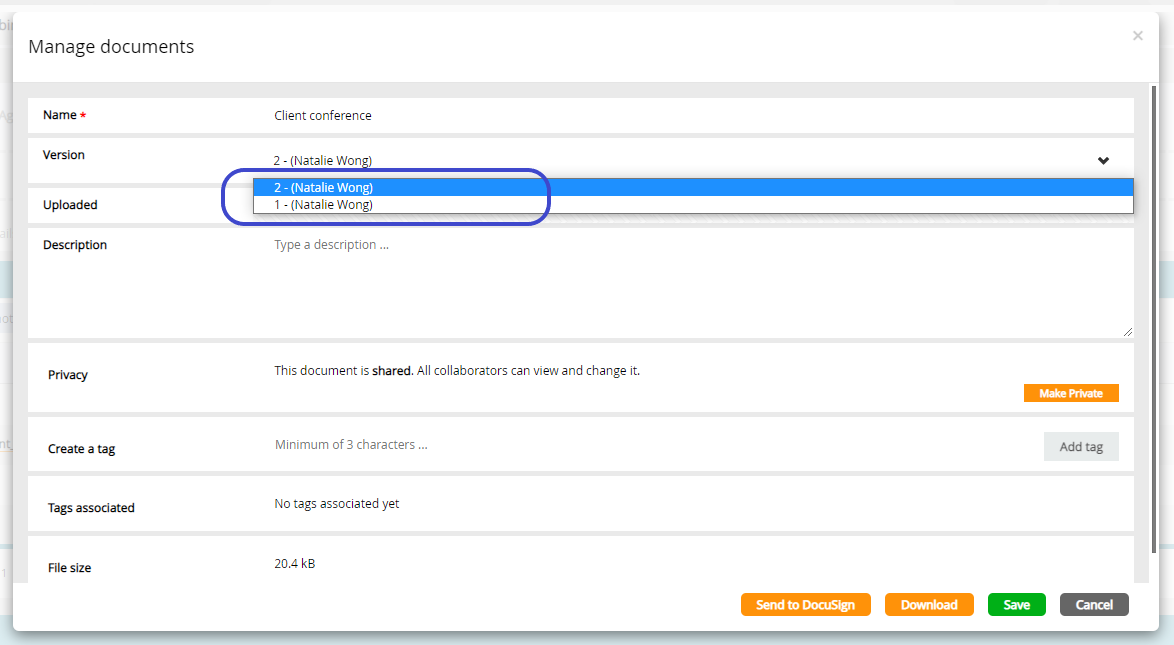Click the File size value 20.4 kB
This screenshot has height=645, width=1174.
(x=293, y=563)
